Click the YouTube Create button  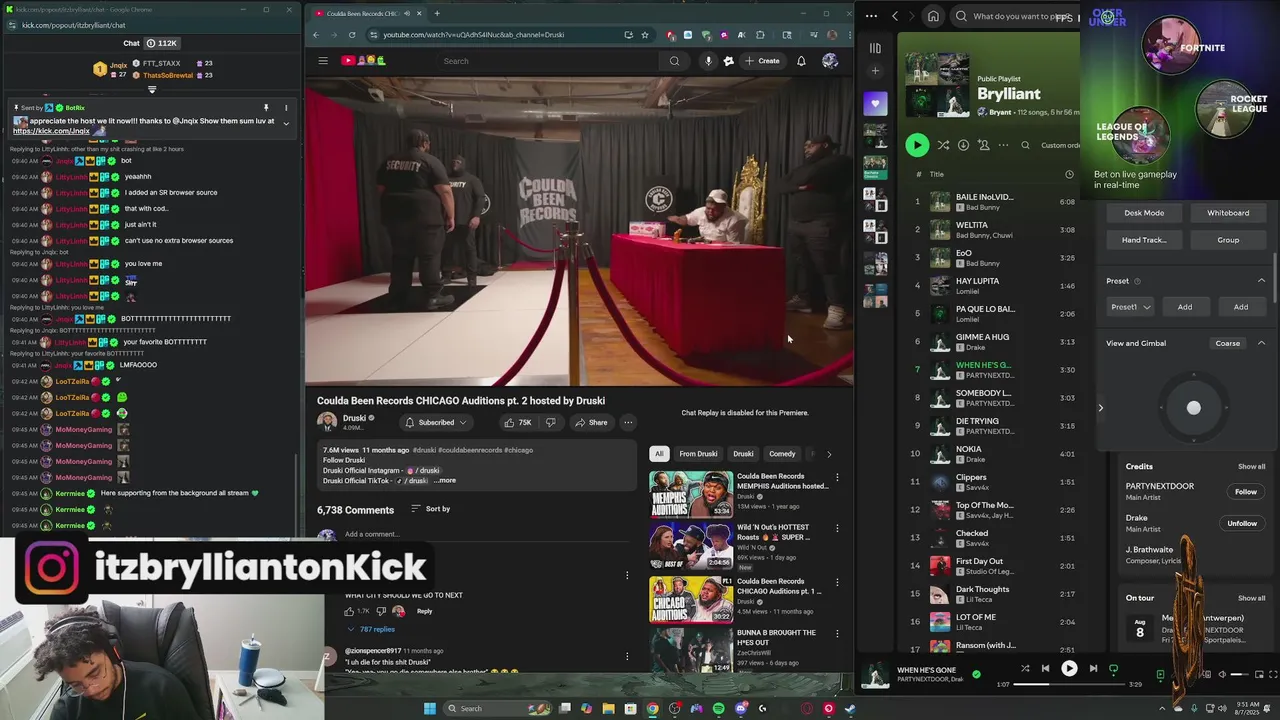point(762,61)
